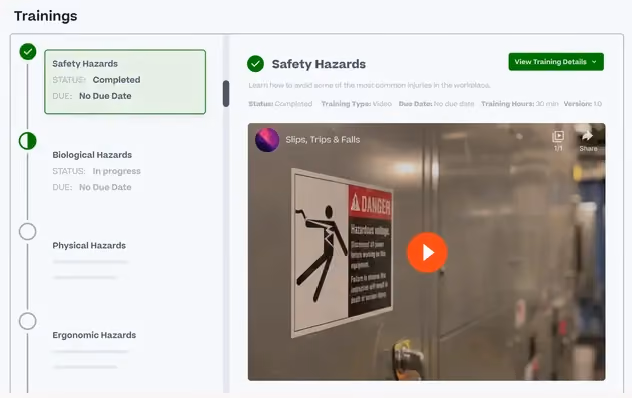Click the training description about common injuries
632x398 pixels.
(x=369, y=85)
